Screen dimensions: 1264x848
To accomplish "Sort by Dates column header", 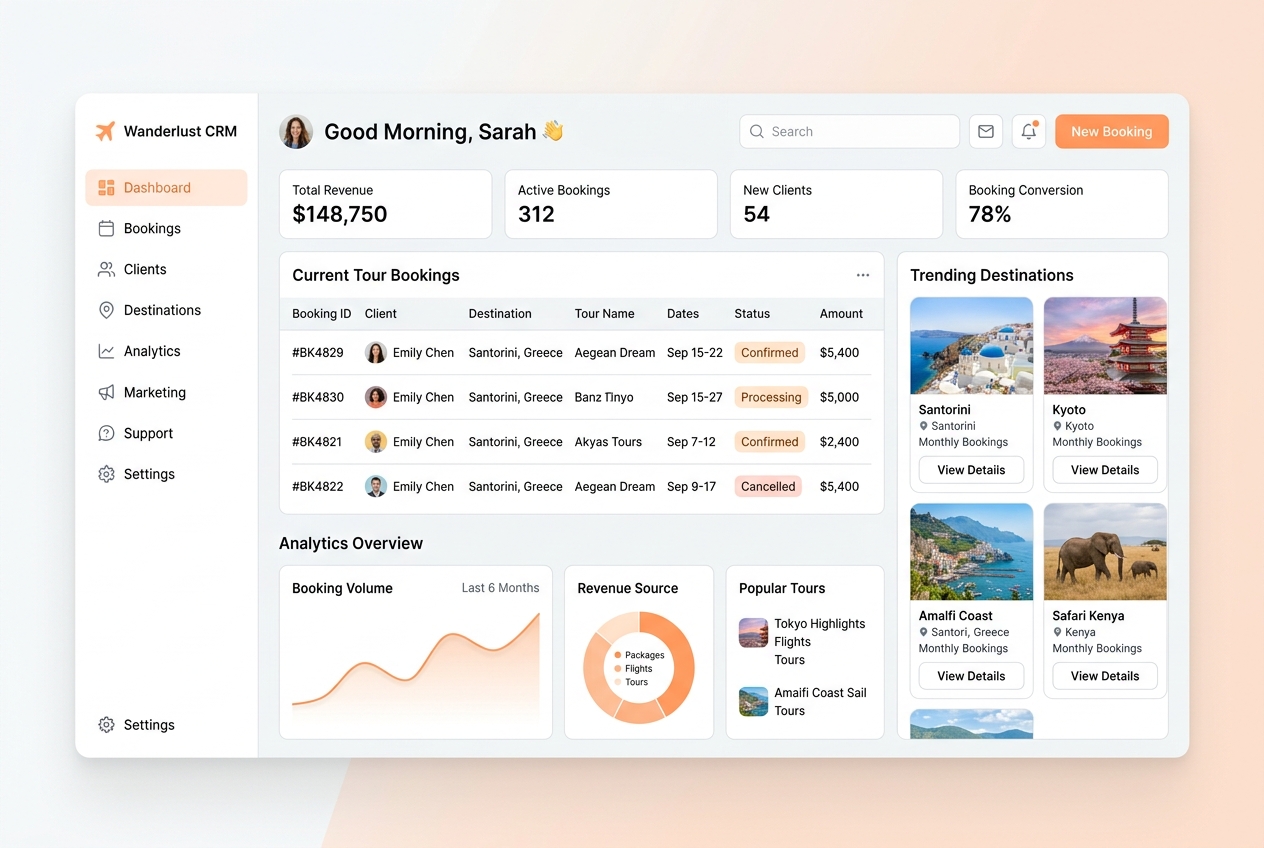I will click(x=683, y=314).
